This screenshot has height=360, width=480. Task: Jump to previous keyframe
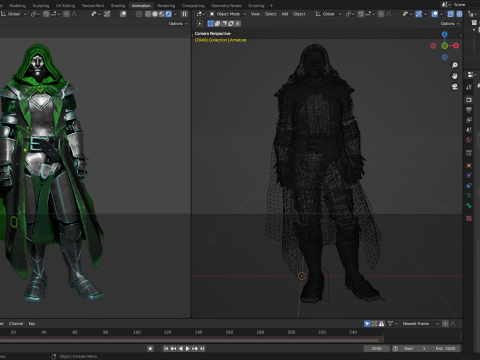(x=173, y=349)
